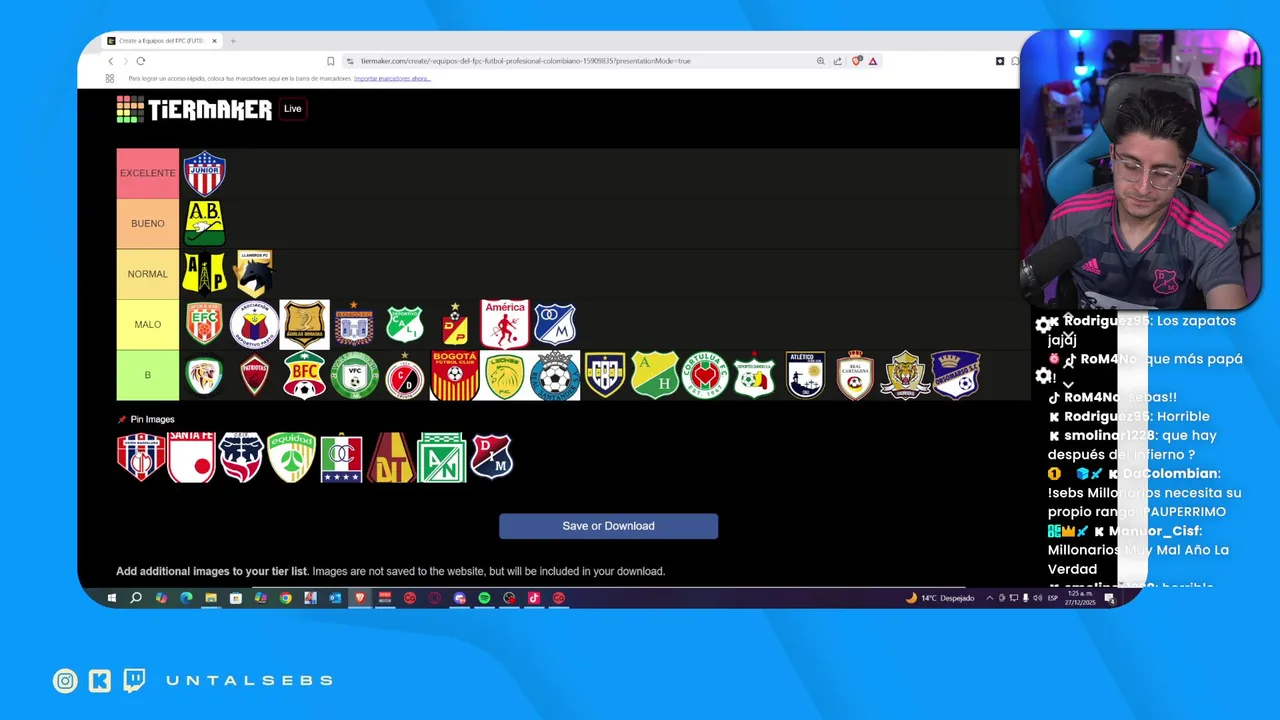The height and width of the screenshot is (720, 1280).
Task: Open TikTok from the taskbar
Action: click(x=534, y=598)
